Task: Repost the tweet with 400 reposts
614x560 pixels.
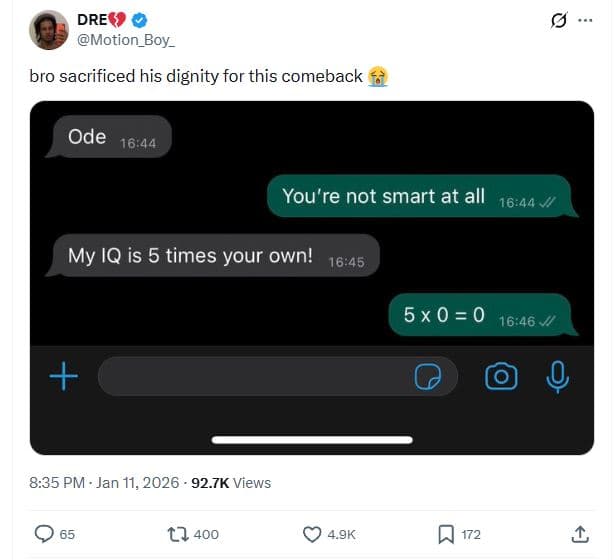Action: [x=180, y=534]
